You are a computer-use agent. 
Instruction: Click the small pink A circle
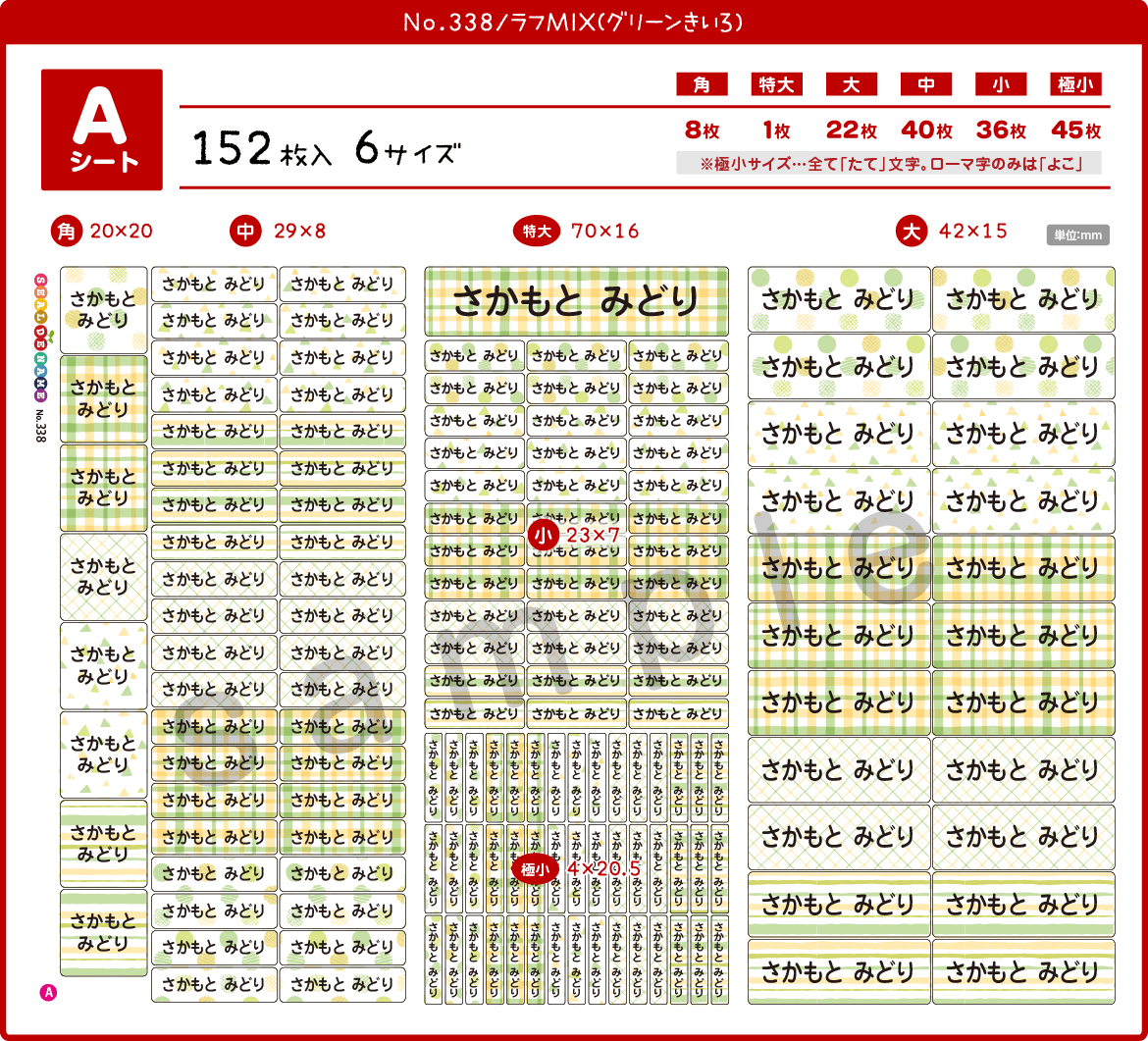point(48,993)
